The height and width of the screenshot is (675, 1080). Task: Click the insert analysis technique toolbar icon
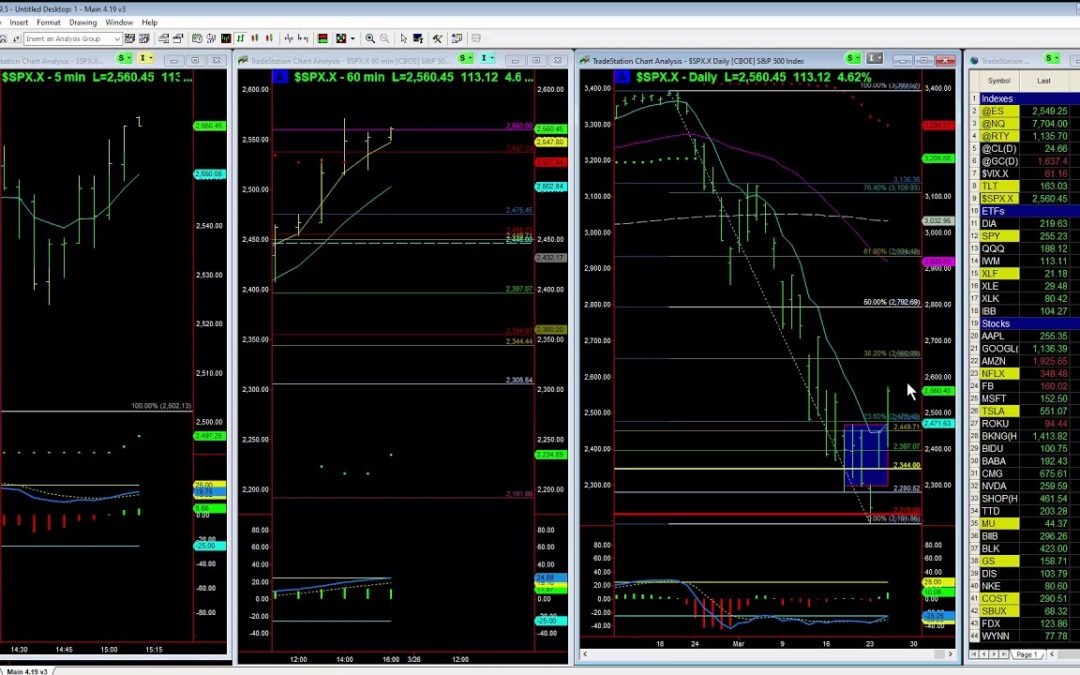(x=211, y=39)
